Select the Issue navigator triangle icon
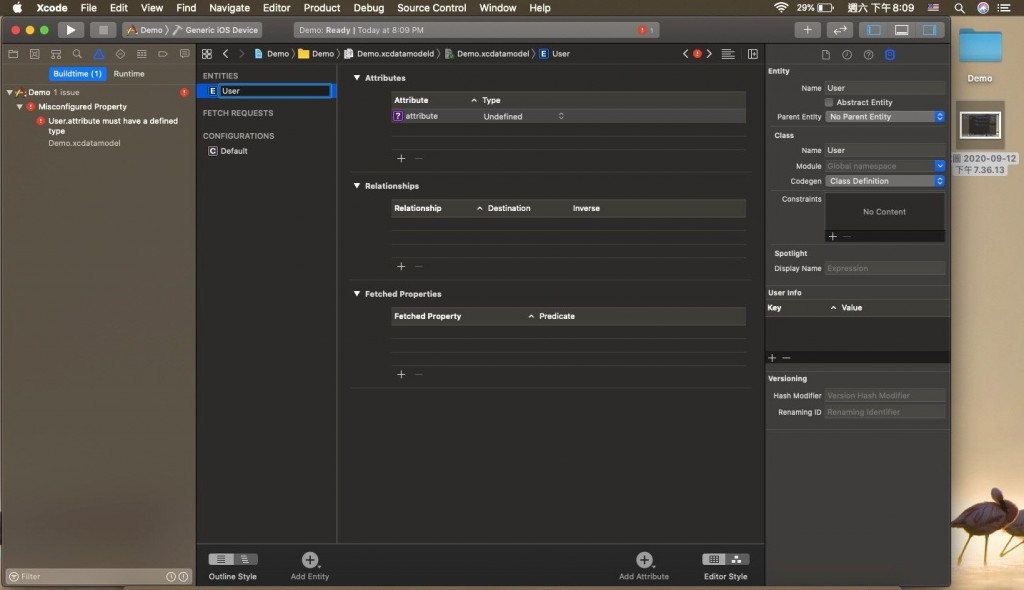 click(x=99, y=54)
